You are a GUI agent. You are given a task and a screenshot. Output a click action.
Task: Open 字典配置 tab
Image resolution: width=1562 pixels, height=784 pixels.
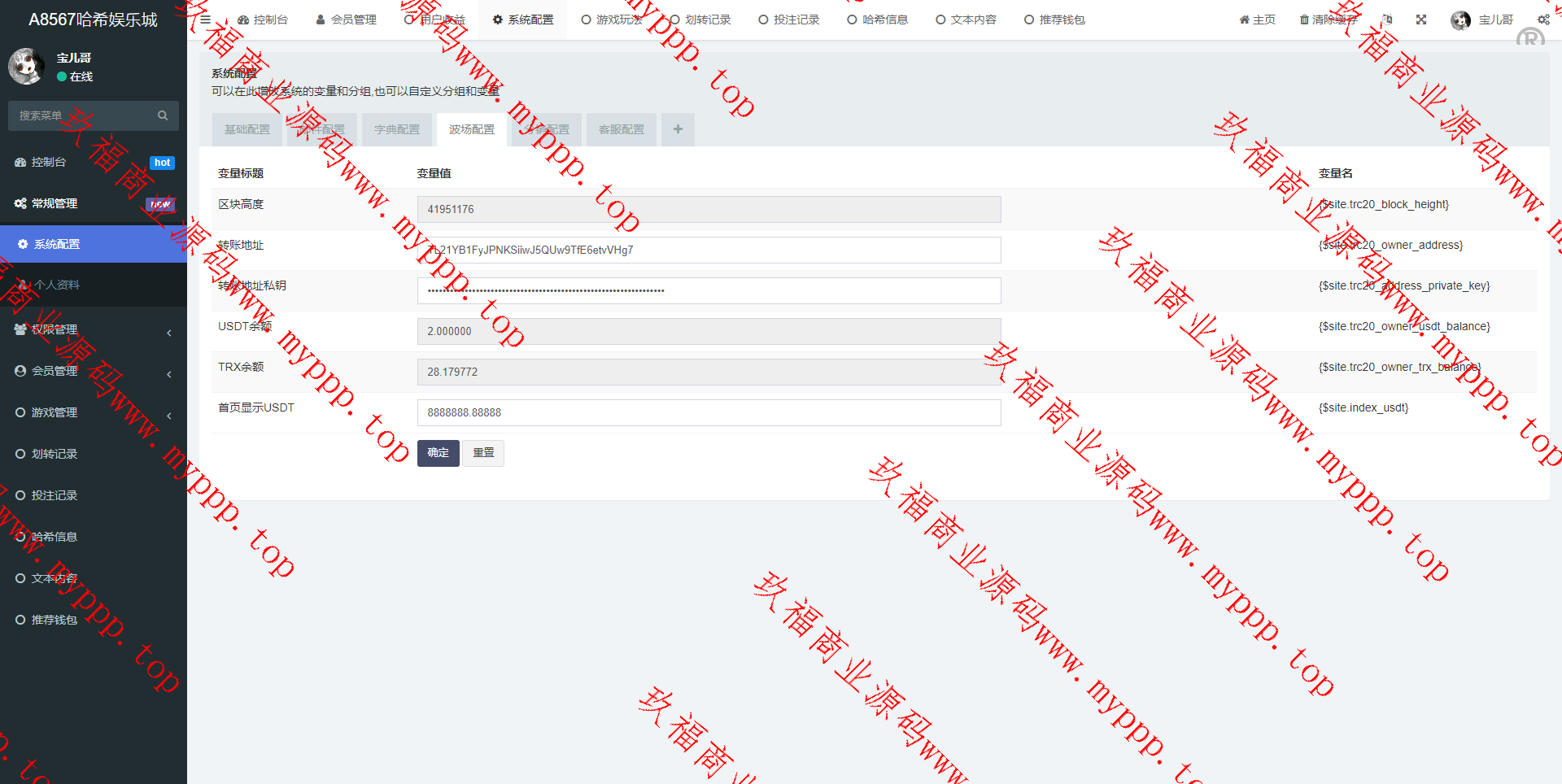pos(397,129)
